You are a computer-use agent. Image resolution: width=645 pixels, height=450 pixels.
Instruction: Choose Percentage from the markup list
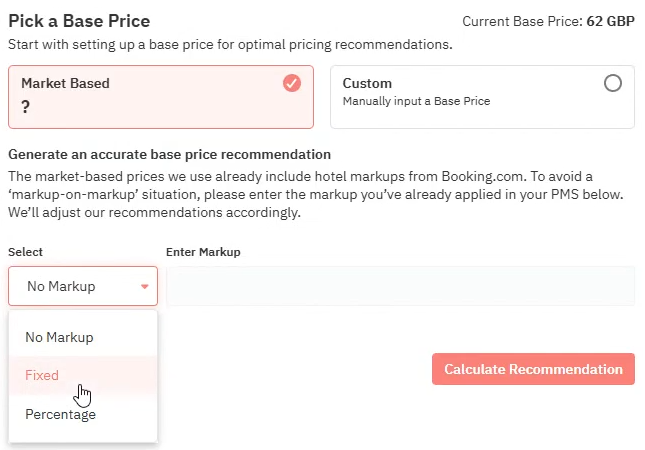[61, 414]
